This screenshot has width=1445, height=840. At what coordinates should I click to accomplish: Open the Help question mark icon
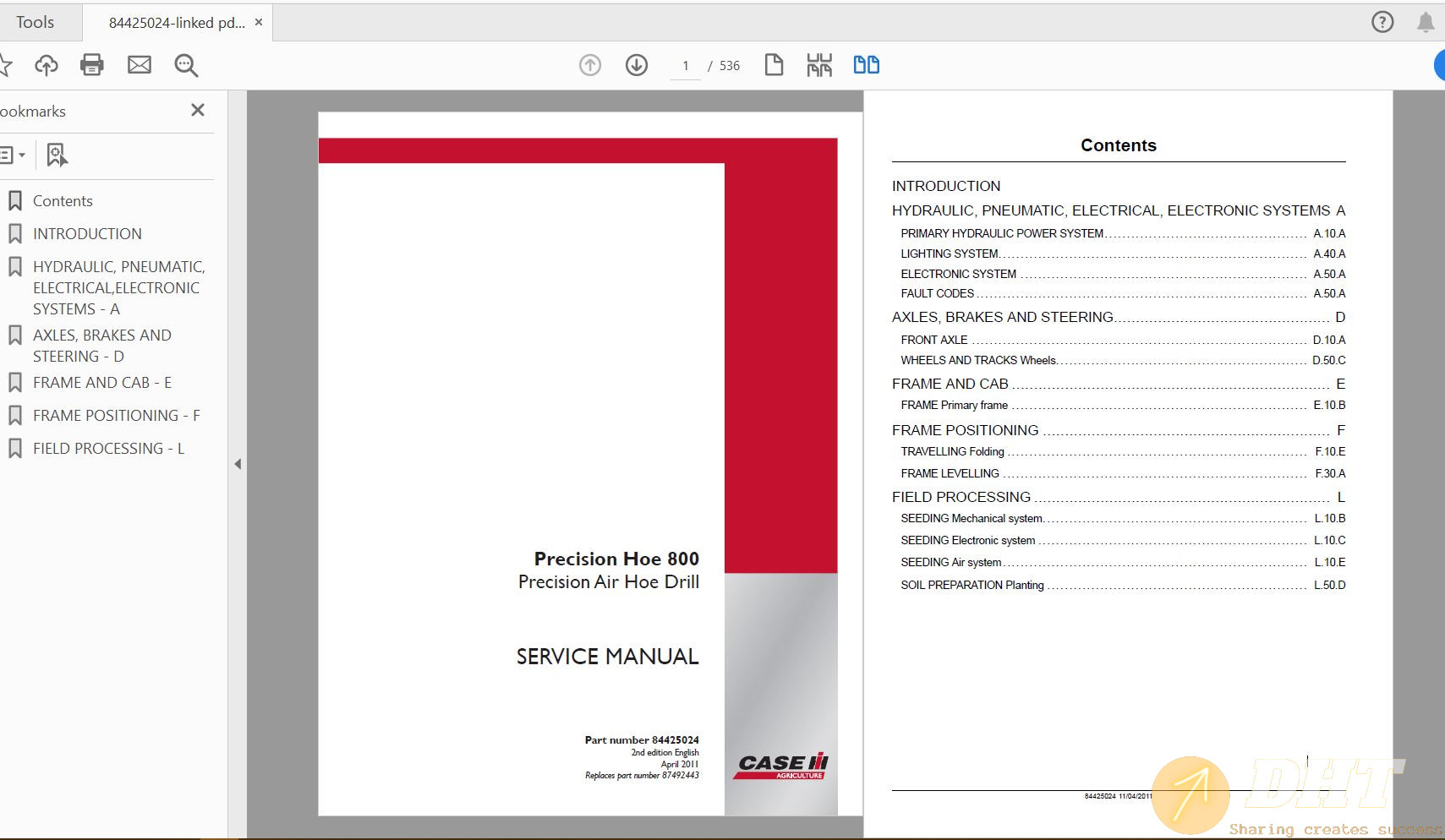1382,23
